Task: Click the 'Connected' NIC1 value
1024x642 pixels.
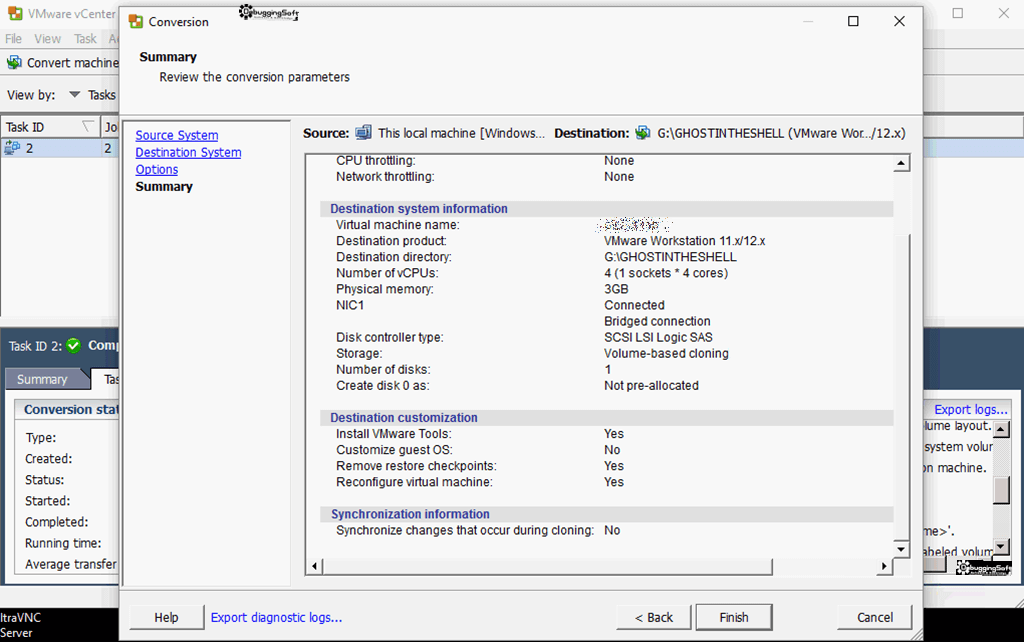Action: tap(634, 305)
